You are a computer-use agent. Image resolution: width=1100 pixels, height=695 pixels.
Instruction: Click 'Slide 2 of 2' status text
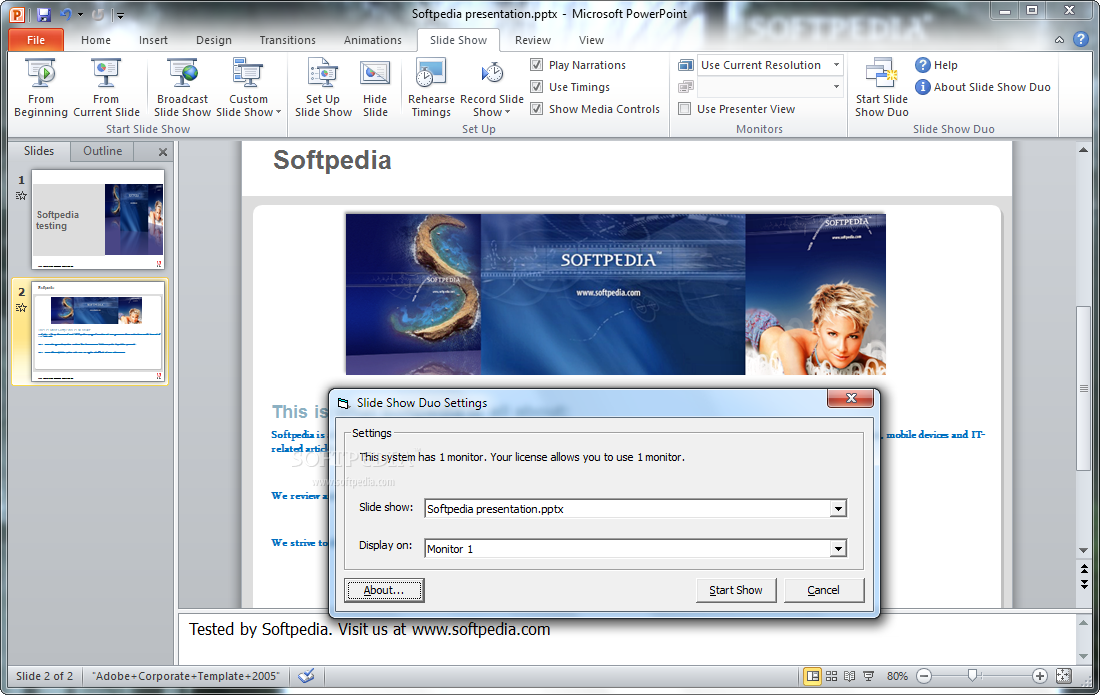(44, 676)
